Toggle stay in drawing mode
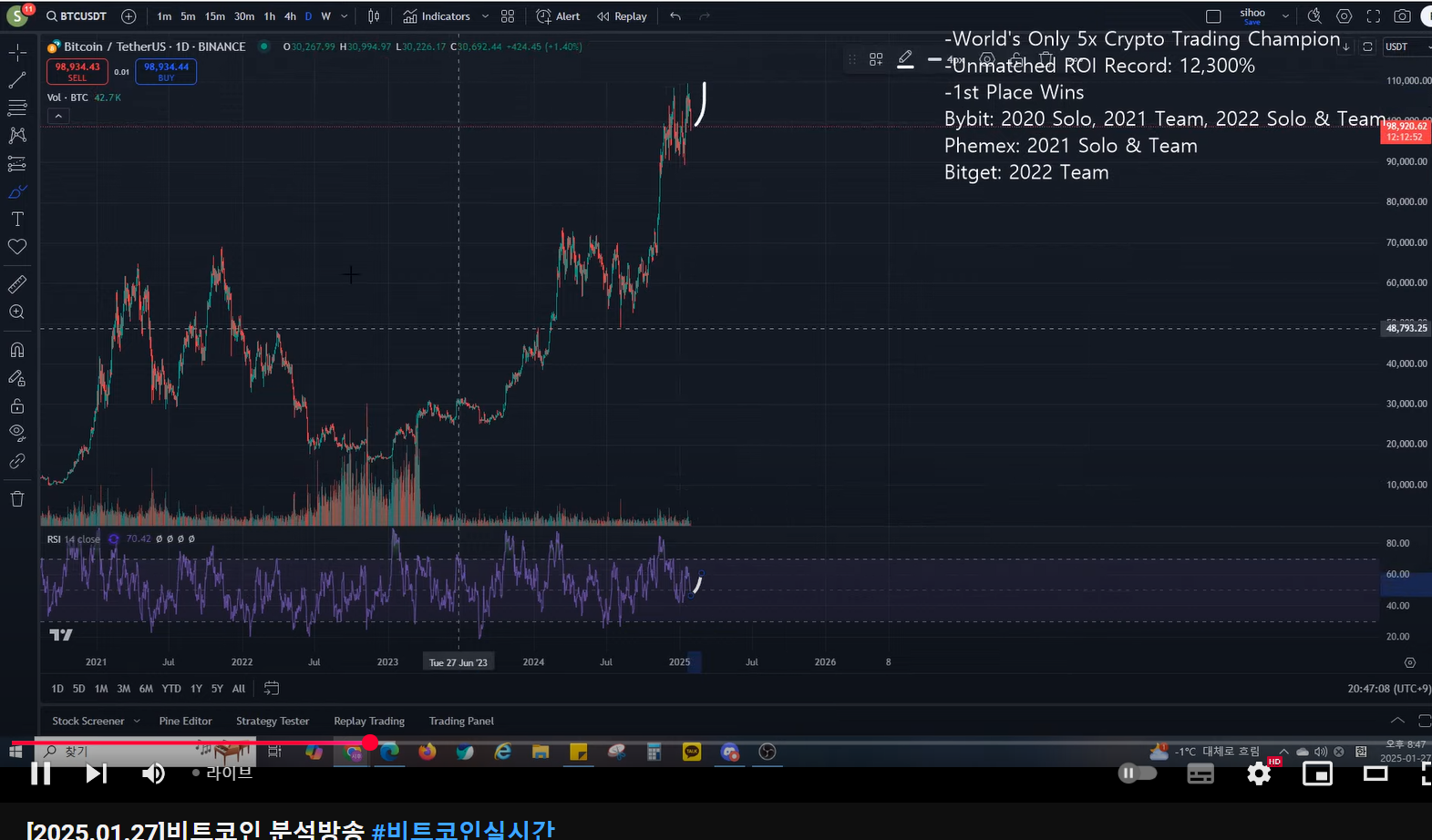 point(17,378)
